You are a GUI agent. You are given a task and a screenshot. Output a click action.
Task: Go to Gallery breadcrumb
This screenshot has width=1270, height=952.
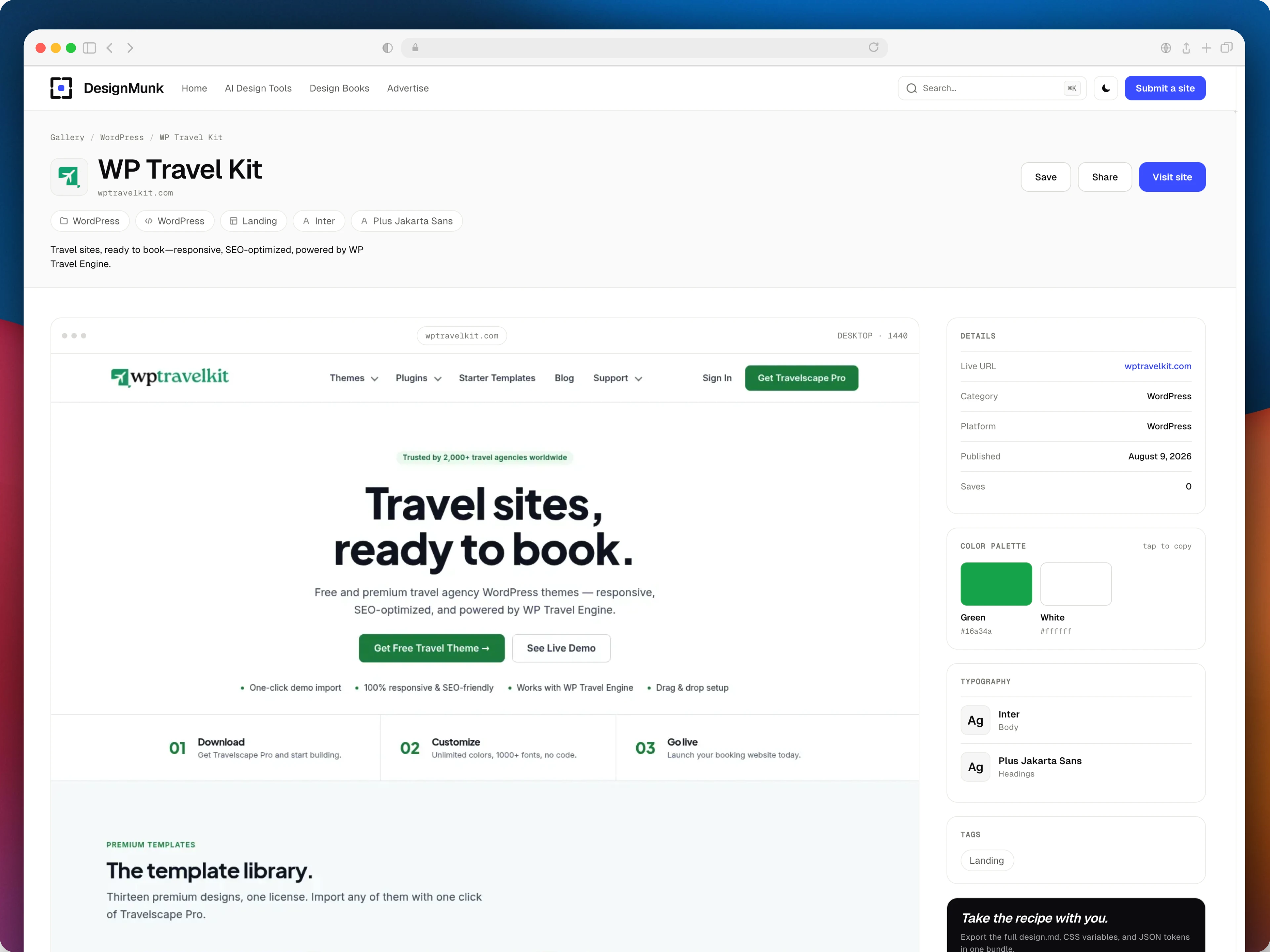(67, 137)
